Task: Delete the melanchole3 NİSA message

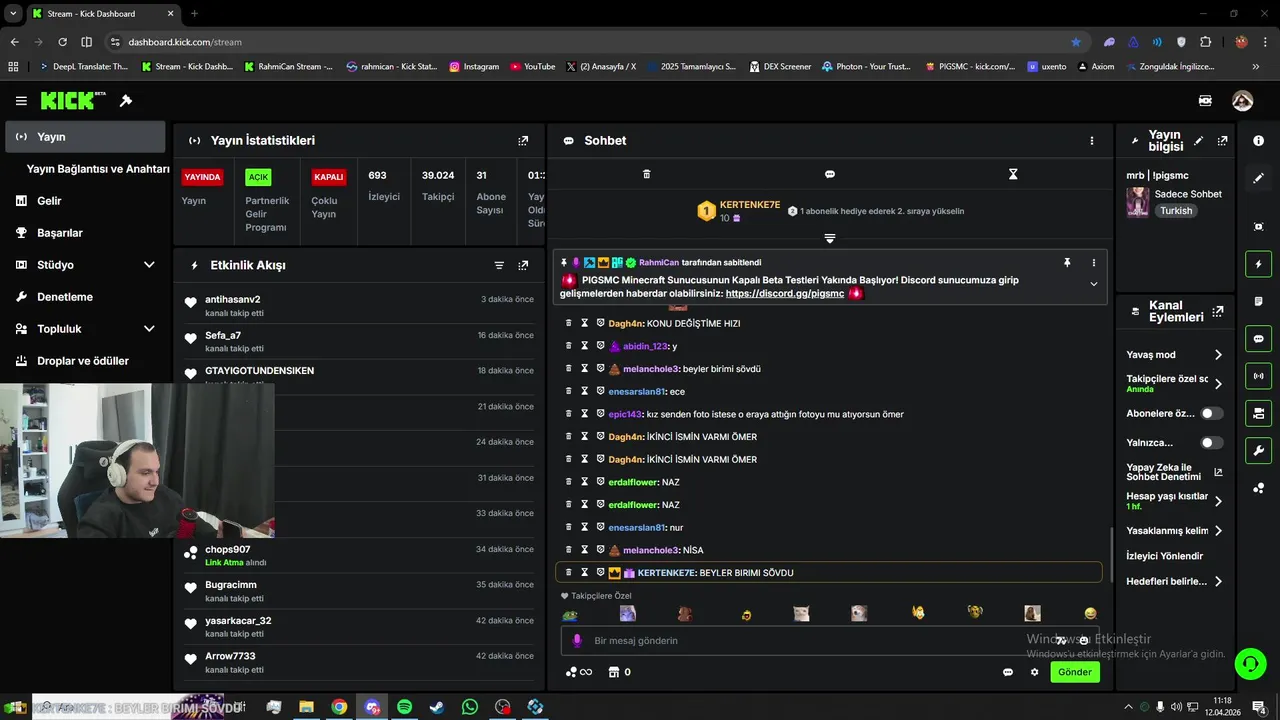Action: click(568, 550)
